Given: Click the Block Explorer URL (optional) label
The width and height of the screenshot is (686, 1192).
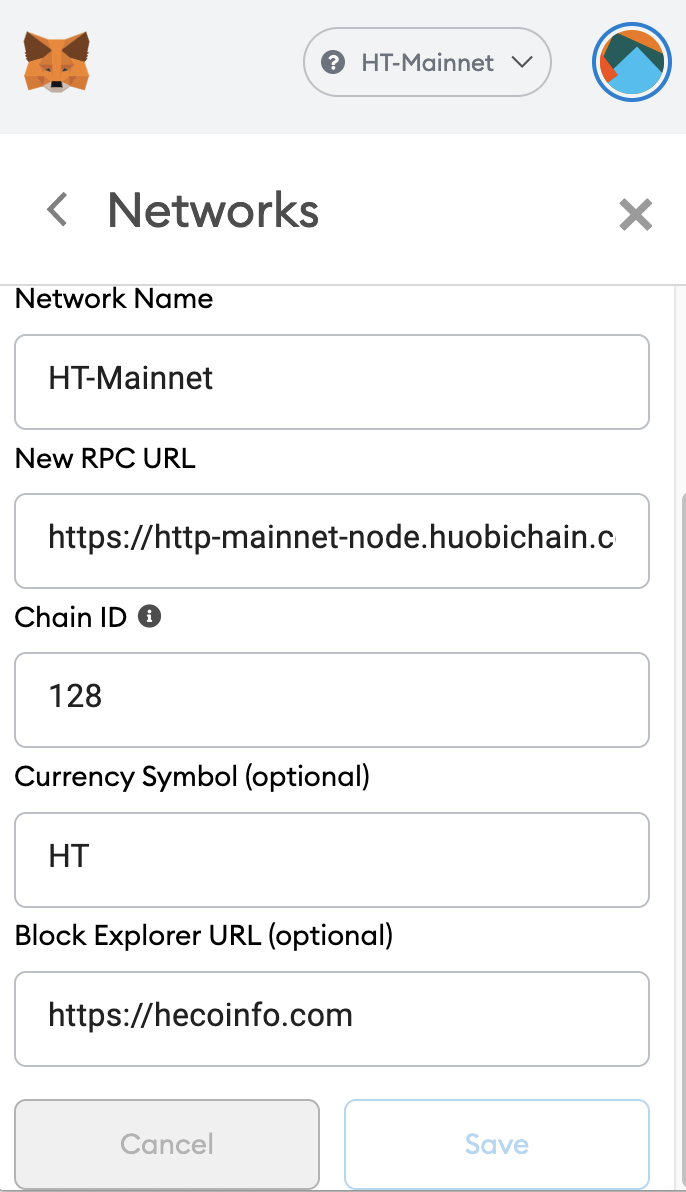Looking at the screenshot, I should click(x=204, y=936).
